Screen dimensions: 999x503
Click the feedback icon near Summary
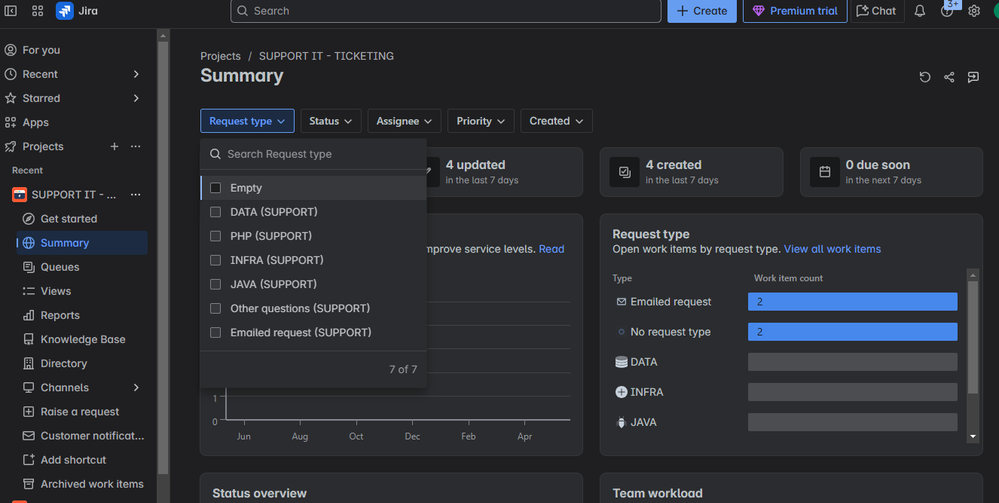[x=973, y=77]
